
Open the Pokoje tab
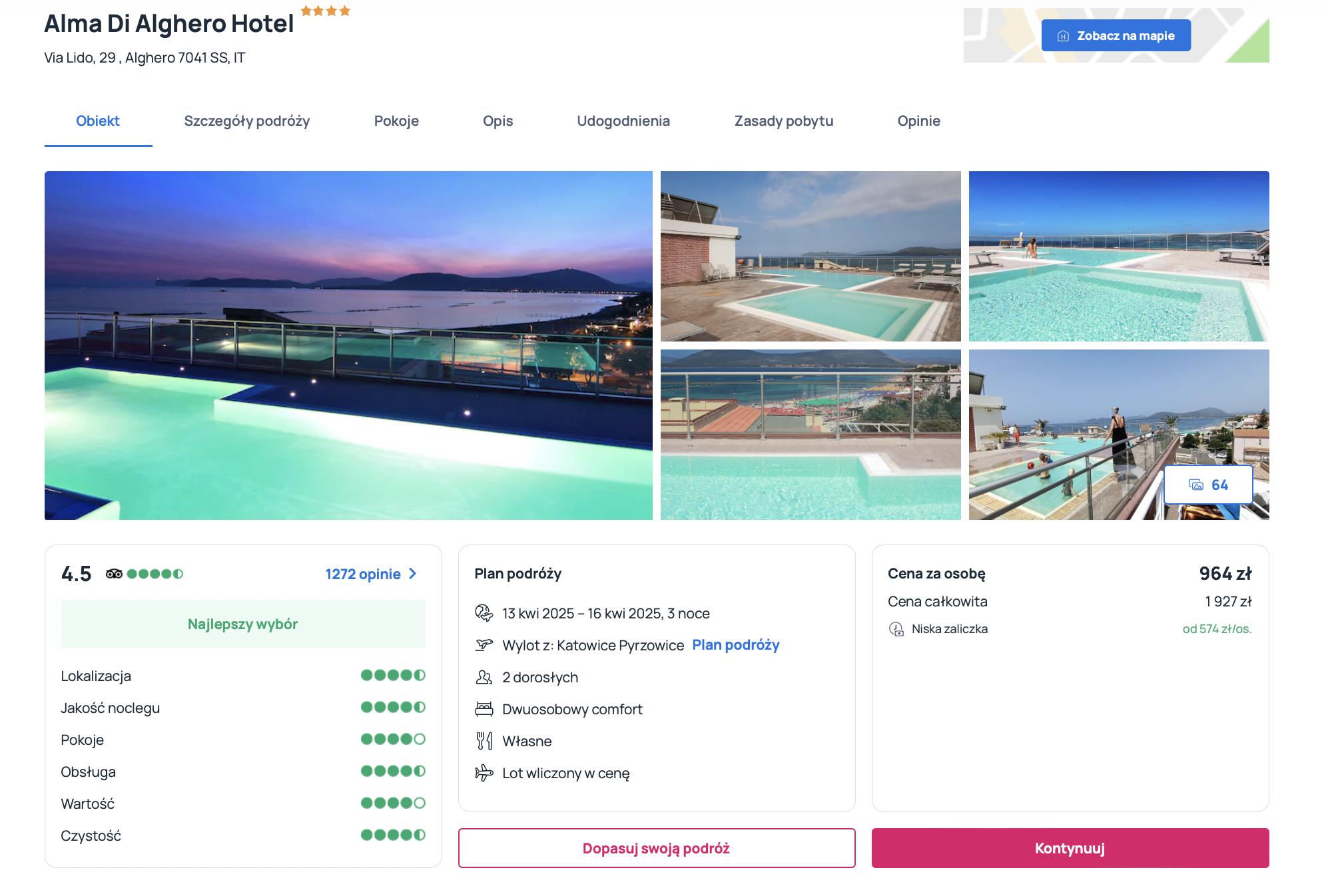coord(396,121)
